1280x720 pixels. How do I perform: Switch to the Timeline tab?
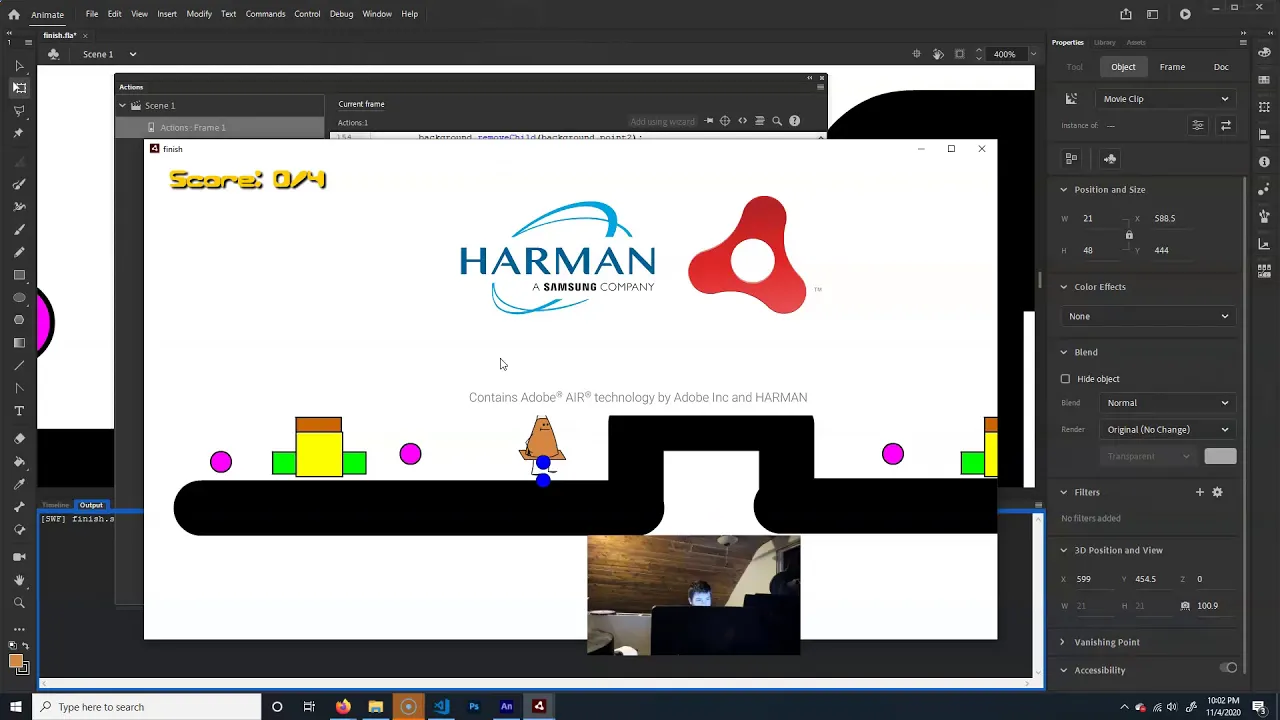coord(56,505)
